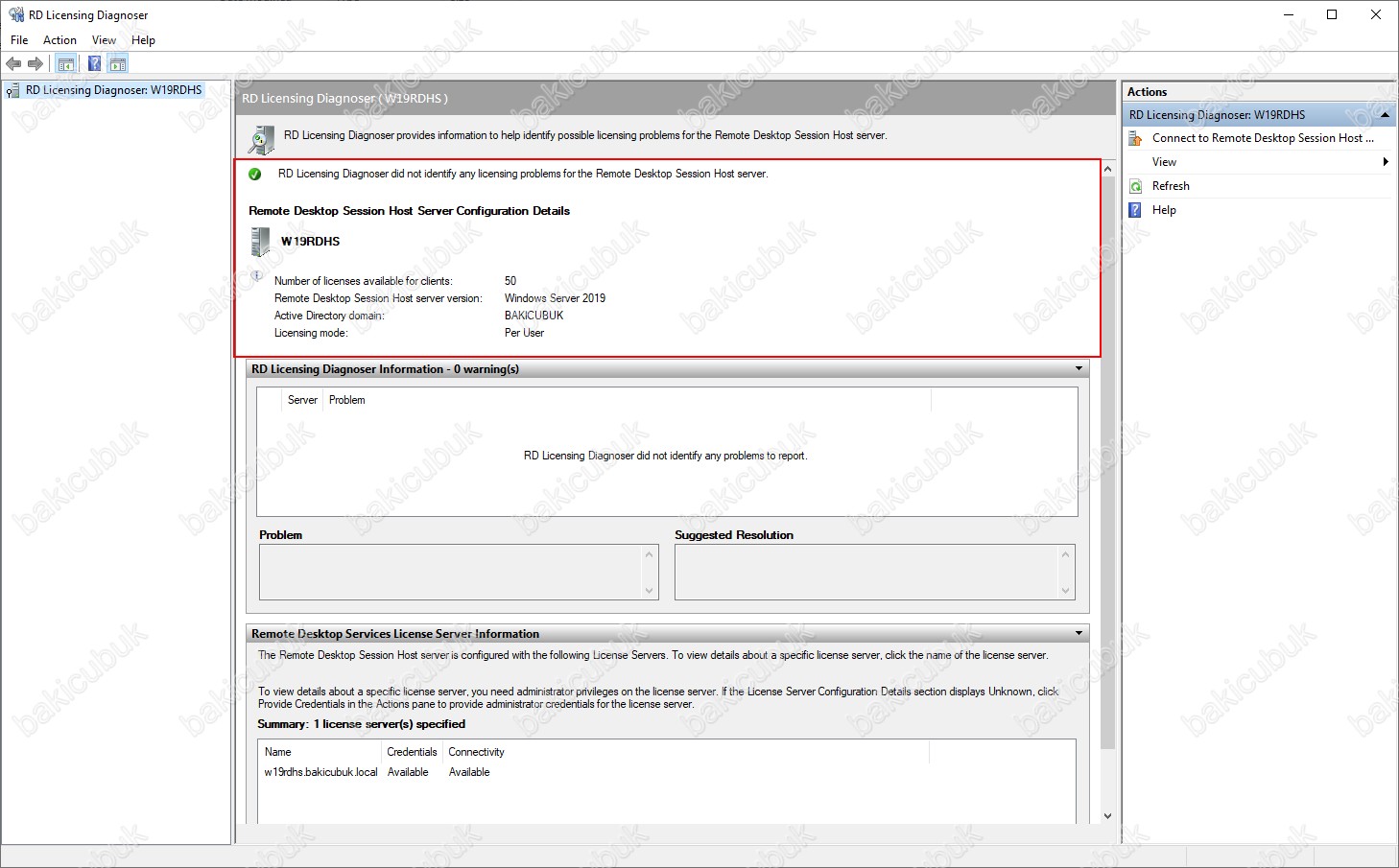Click the Back arrow toolbar icon

click(x=13, y=64)
